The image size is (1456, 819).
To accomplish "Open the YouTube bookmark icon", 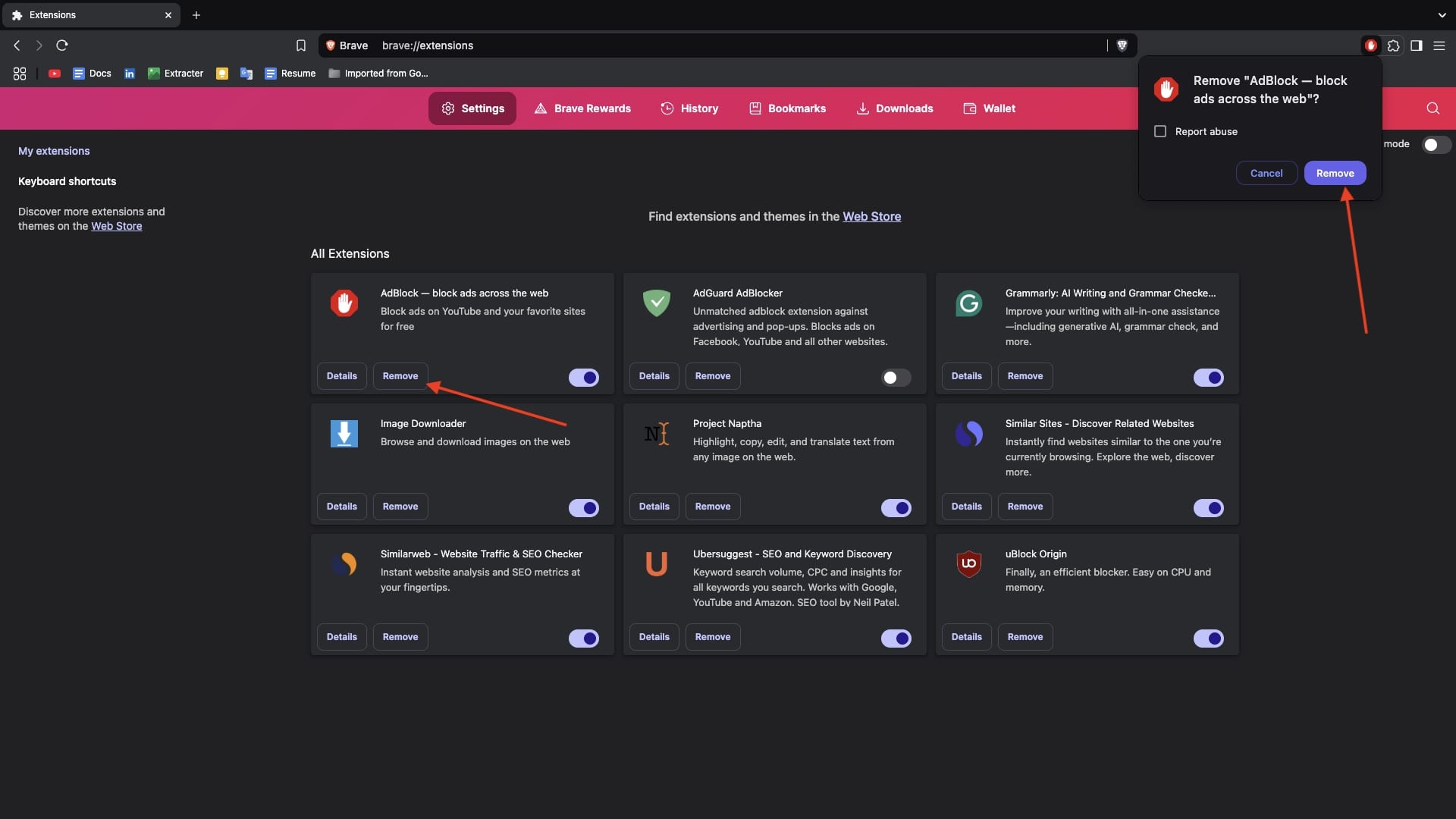I will tap(55, 74).
